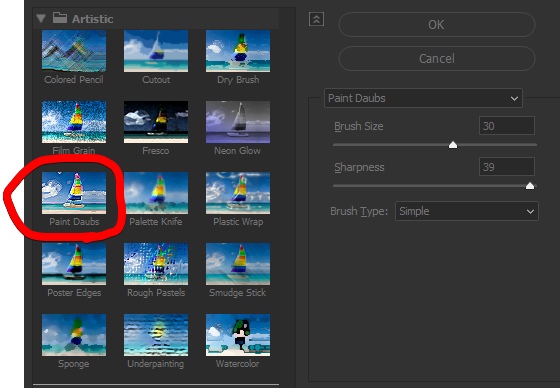Click the Cancel button
Screen dimensions: 560x388
[437, 59]
